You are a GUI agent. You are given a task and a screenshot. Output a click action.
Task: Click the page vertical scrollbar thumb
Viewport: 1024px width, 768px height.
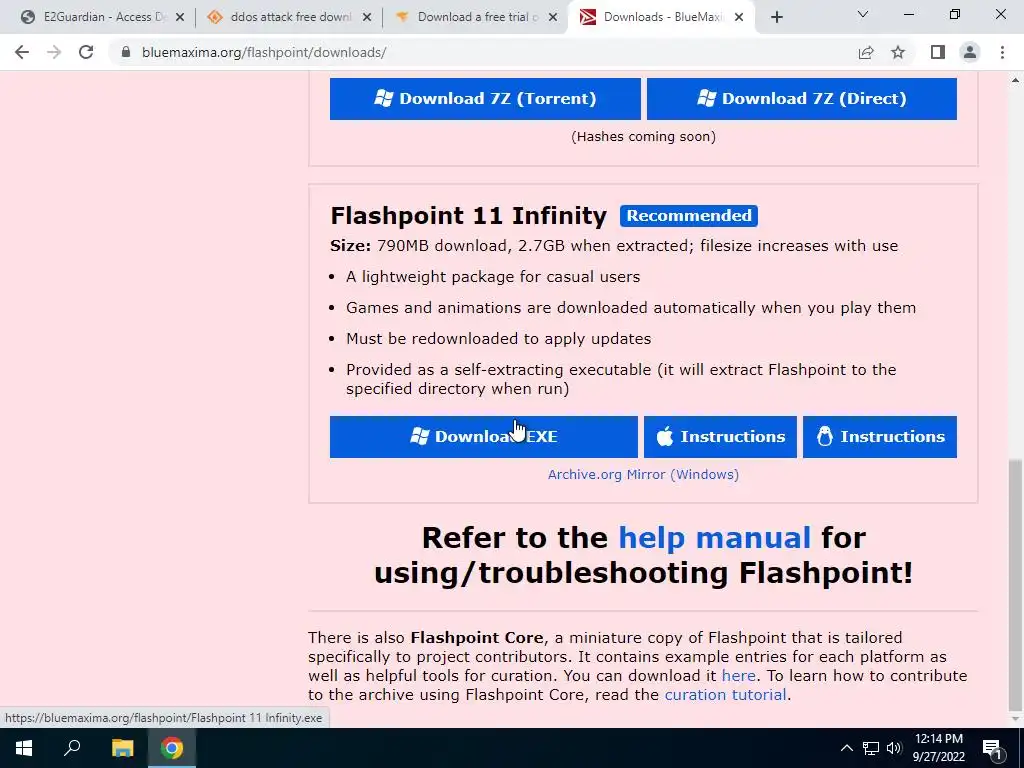[x=1016, y=584]
